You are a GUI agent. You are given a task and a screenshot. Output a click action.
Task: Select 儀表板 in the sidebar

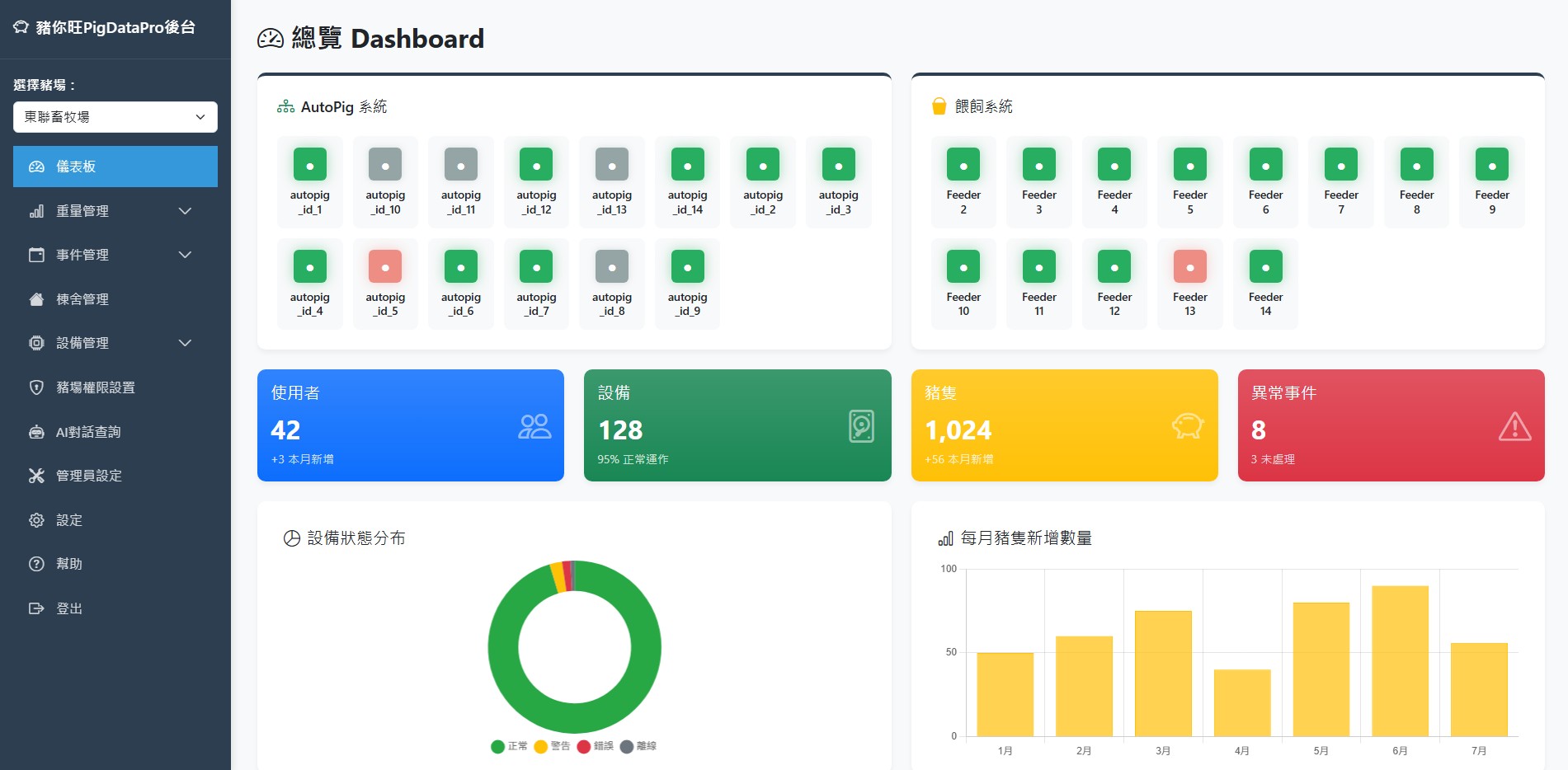pos(115,167)
